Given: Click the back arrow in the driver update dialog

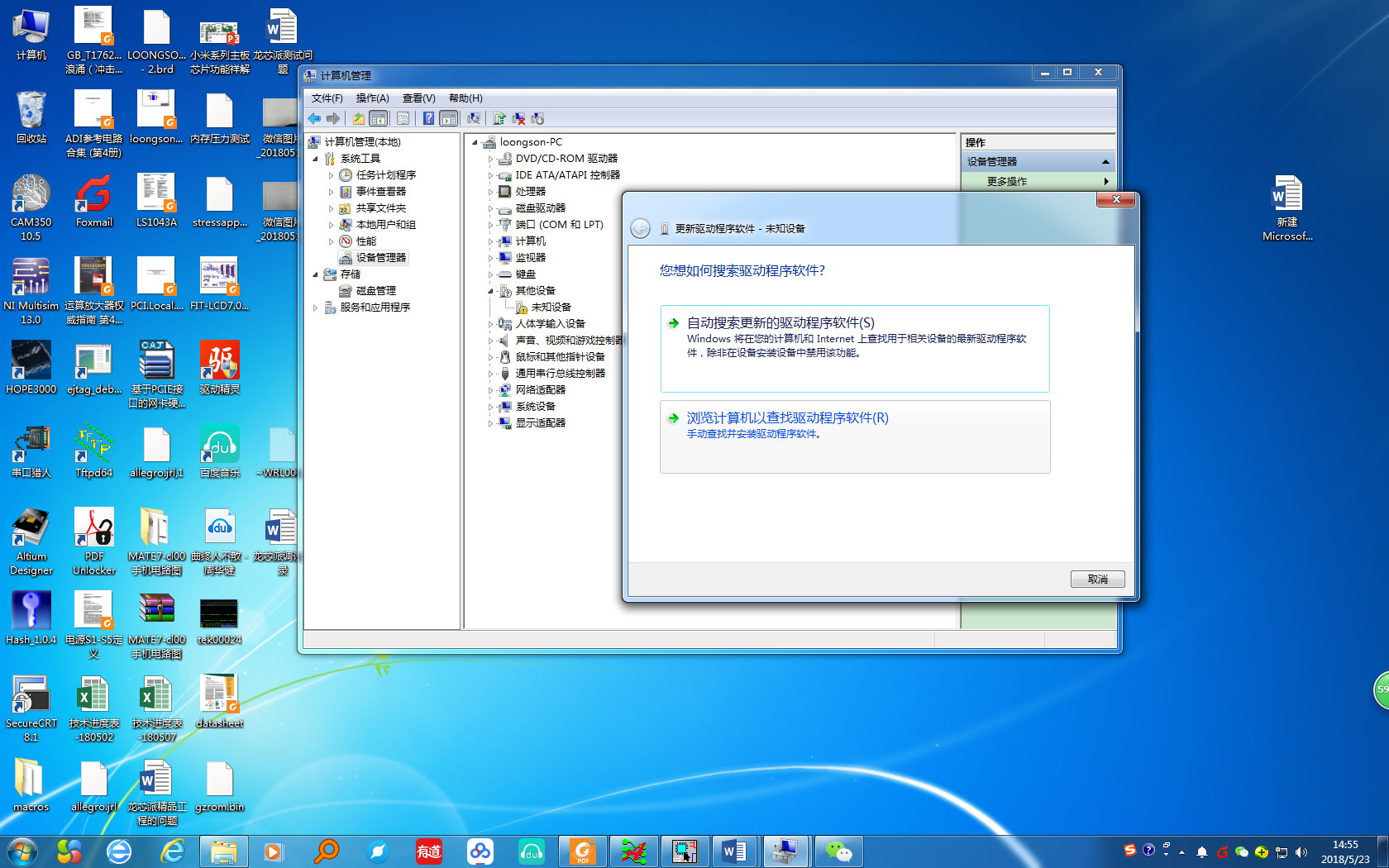Looking at the screenshot, I should tap(640, 228).
